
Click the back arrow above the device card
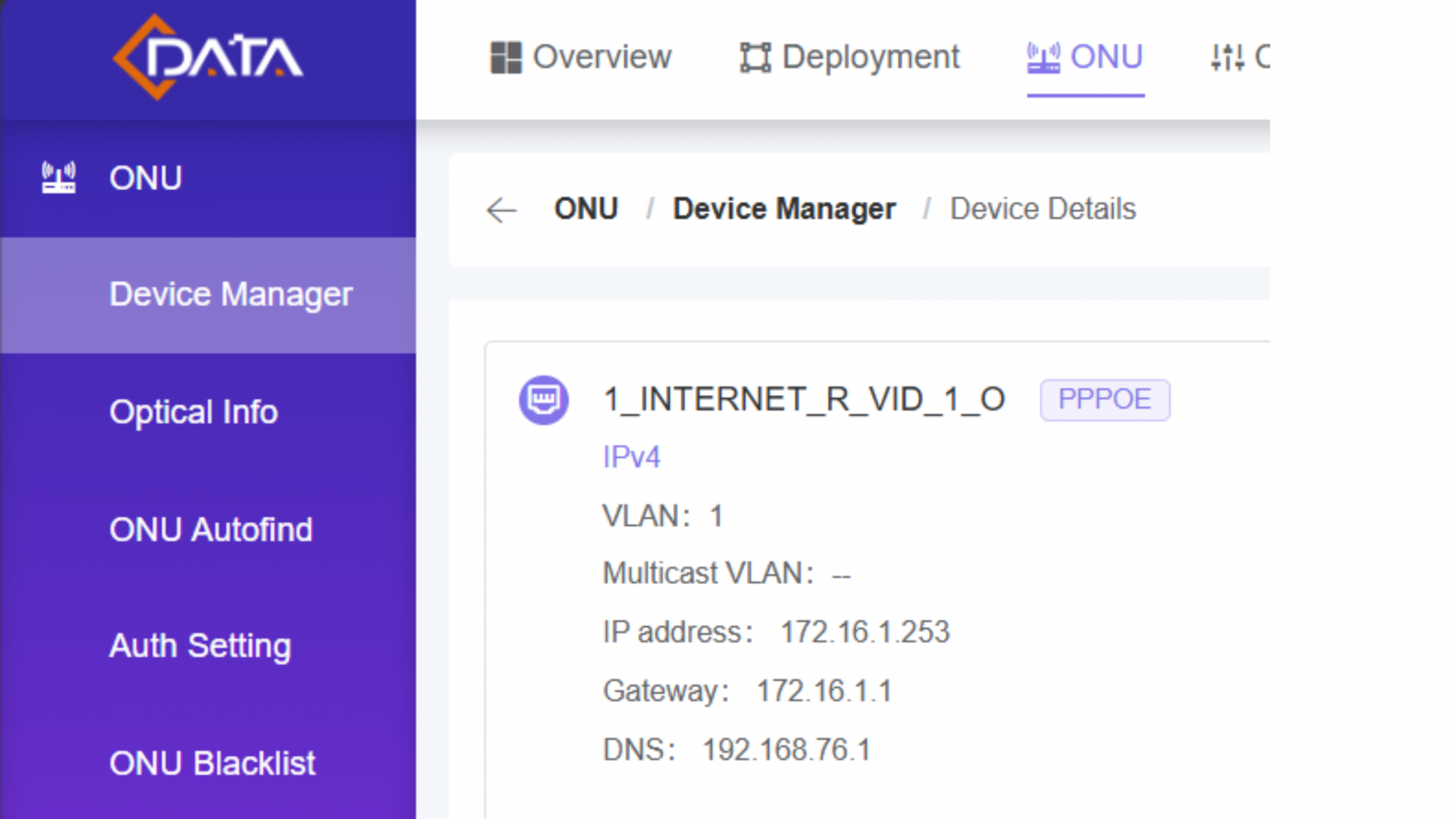(500, 209)
